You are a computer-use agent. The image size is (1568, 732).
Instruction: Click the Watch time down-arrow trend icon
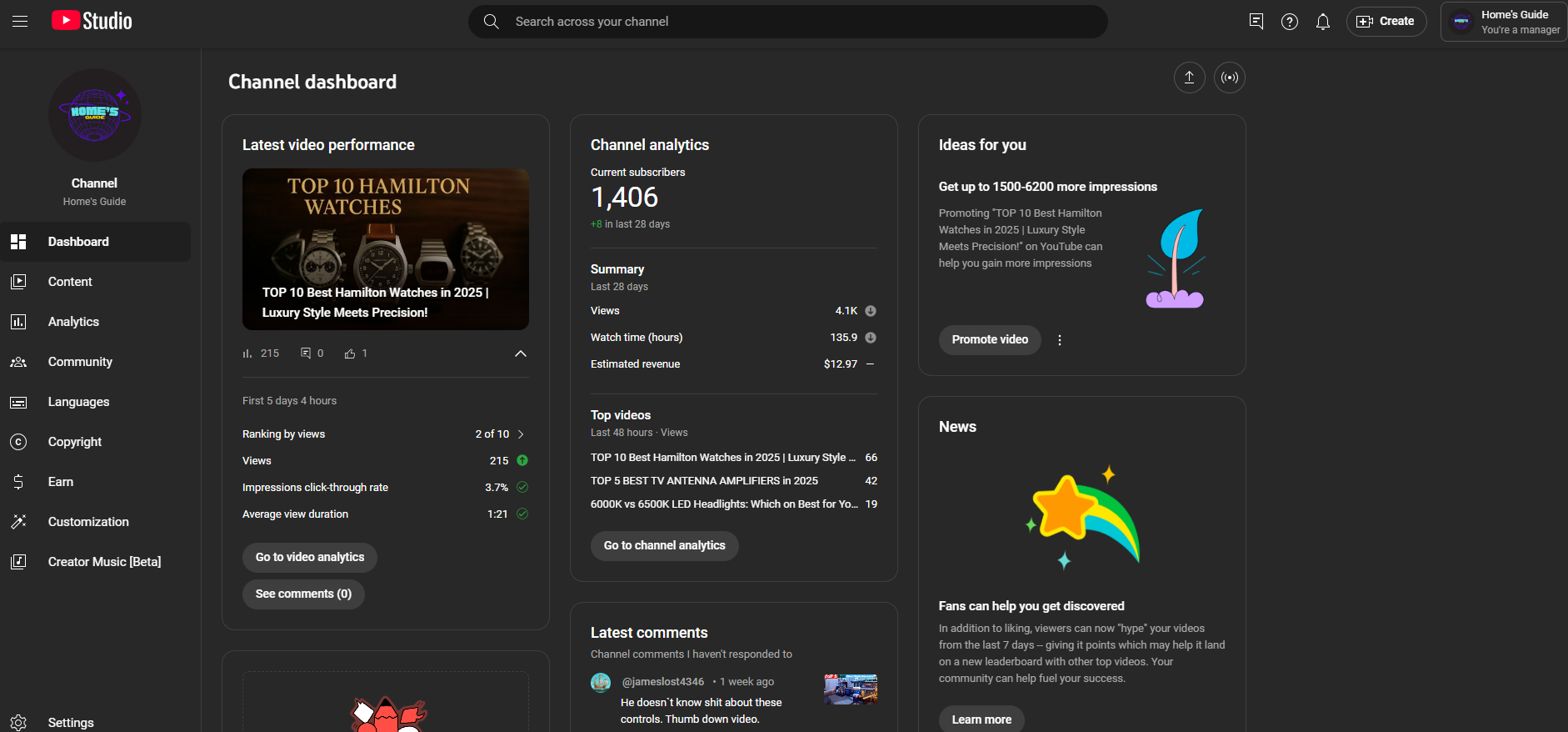[871, 338]
